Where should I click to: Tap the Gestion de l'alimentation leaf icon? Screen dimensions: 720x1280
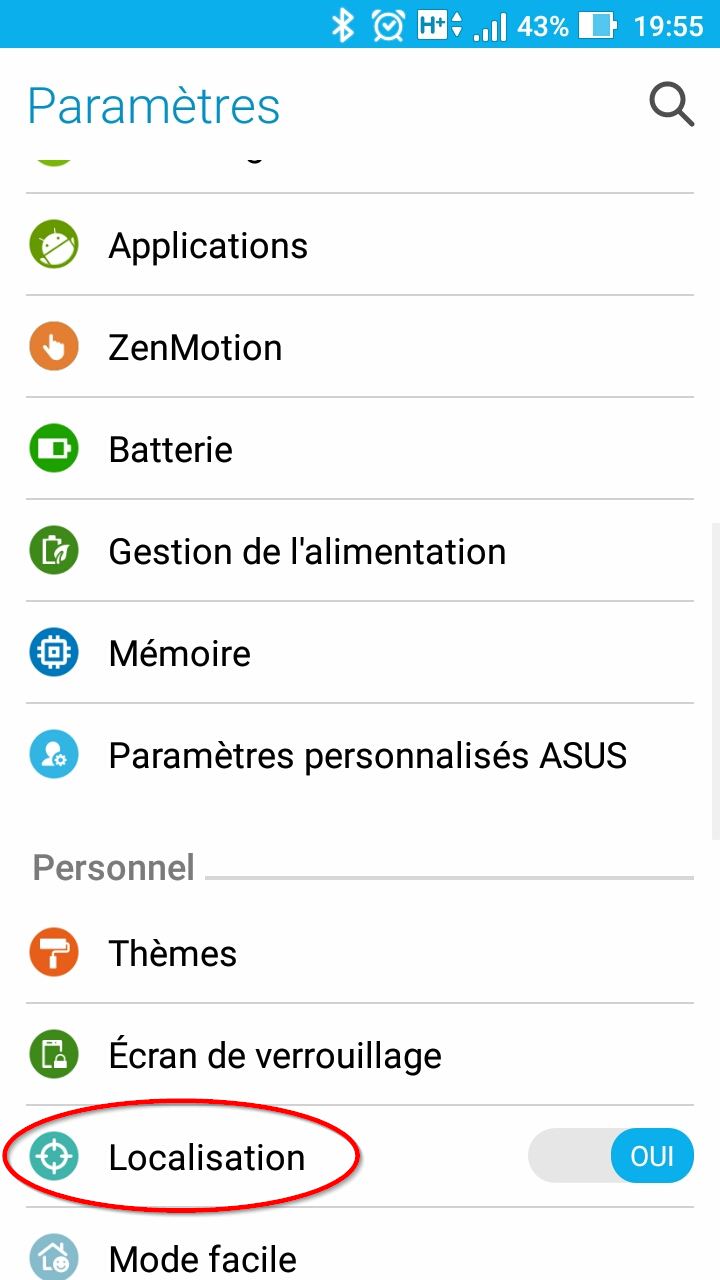[x=54, y=551]
